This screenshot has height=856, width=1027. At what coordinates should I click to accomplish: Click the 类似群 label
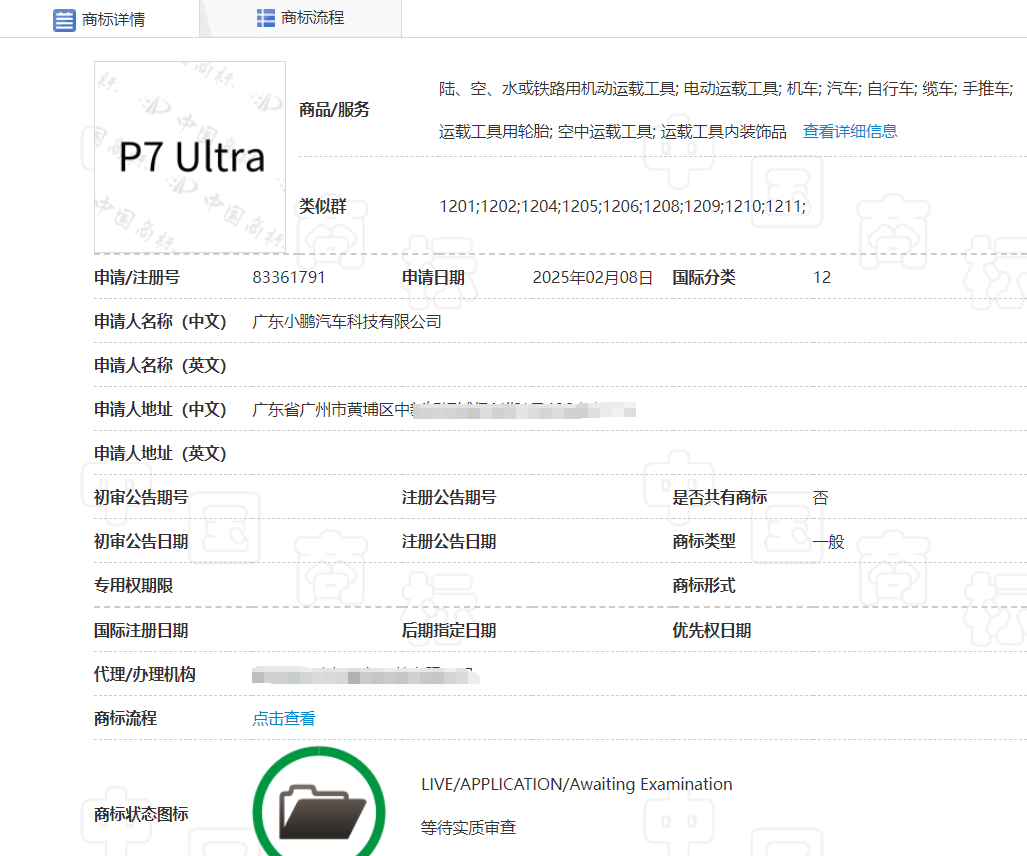click(x=322, y=206)
